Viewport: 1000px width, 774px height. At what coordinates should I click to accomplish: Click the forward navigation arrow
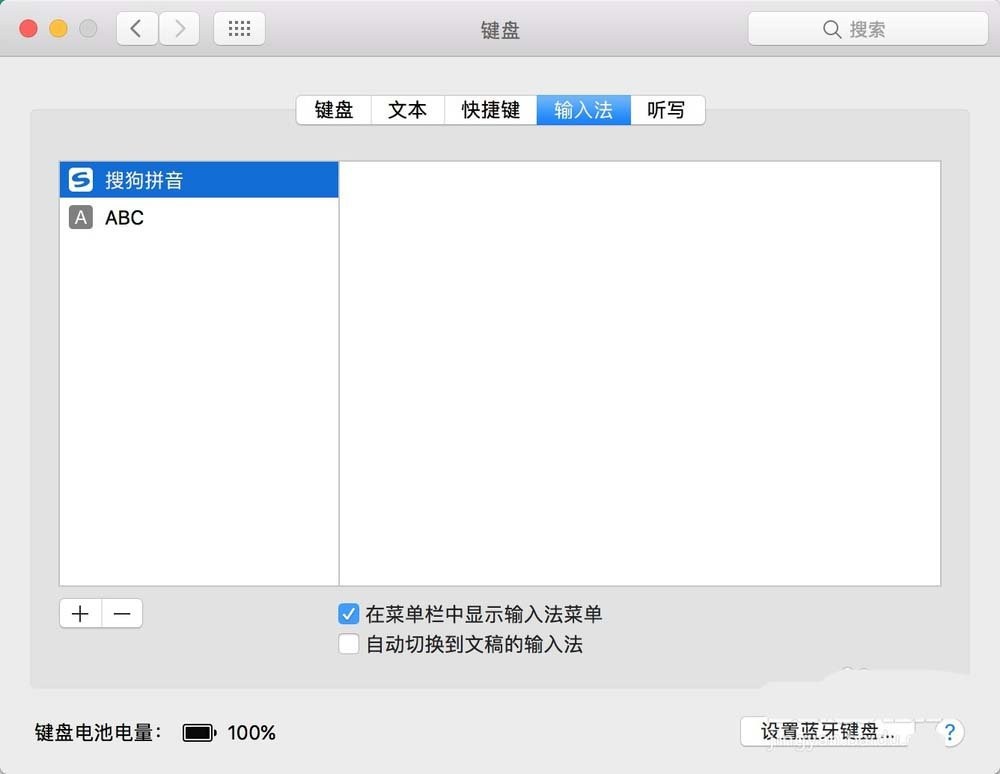click(179, 28)
